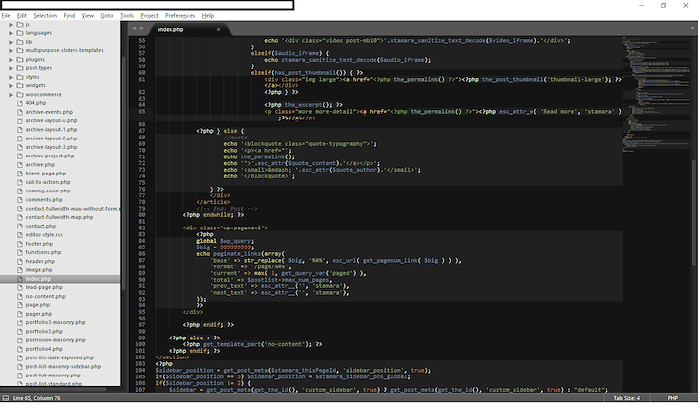700x416 pixels.
Task: Expand the widgets folder arrow
Action: point(11,85)
